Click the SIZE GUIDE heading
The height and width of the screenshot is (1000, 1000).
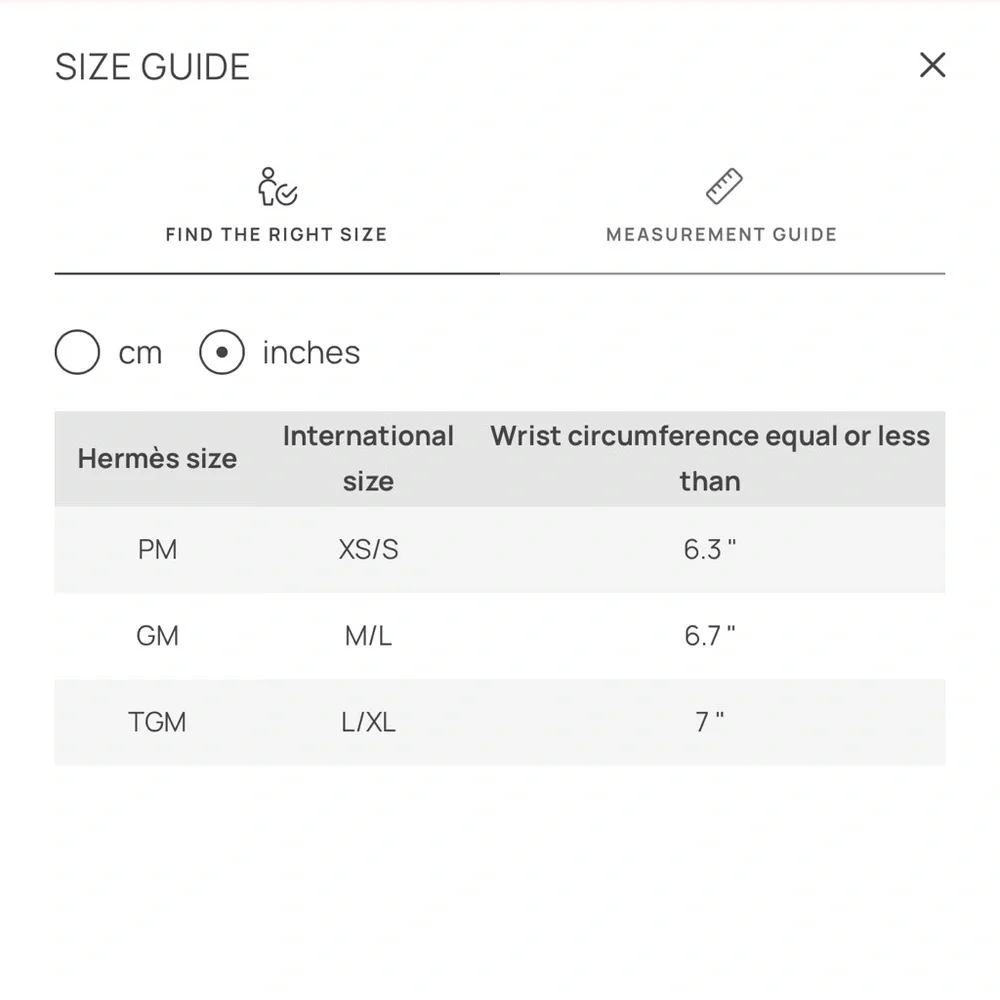(x=152, y=67)
